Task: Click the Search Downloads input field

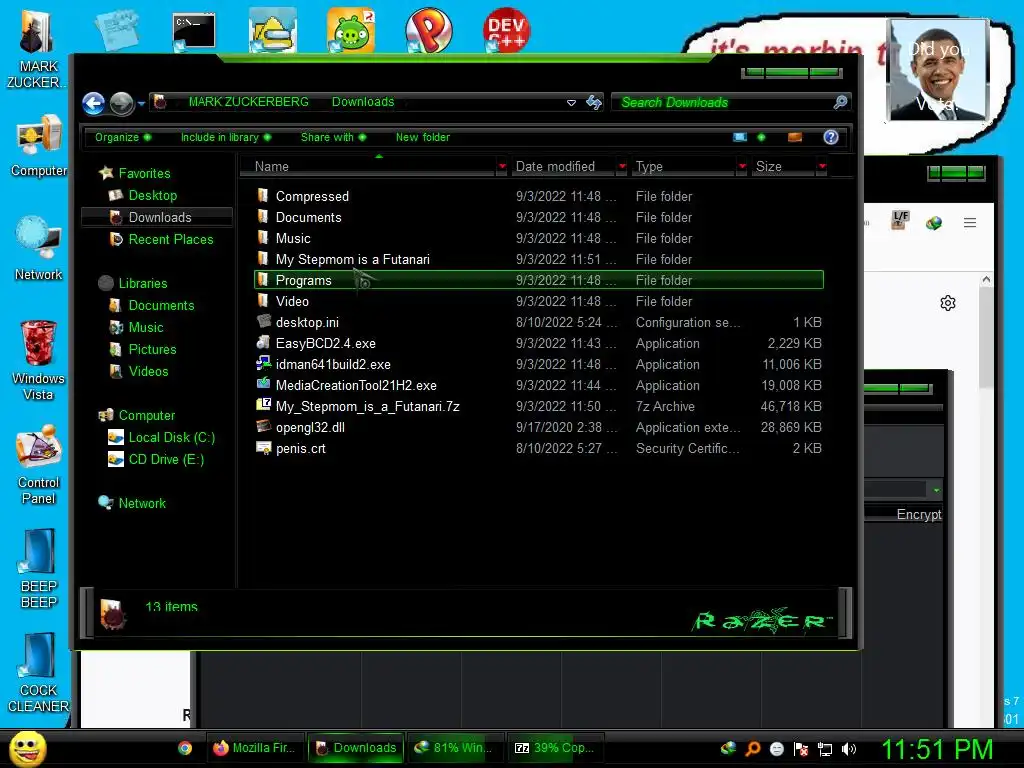Action: 722,103
